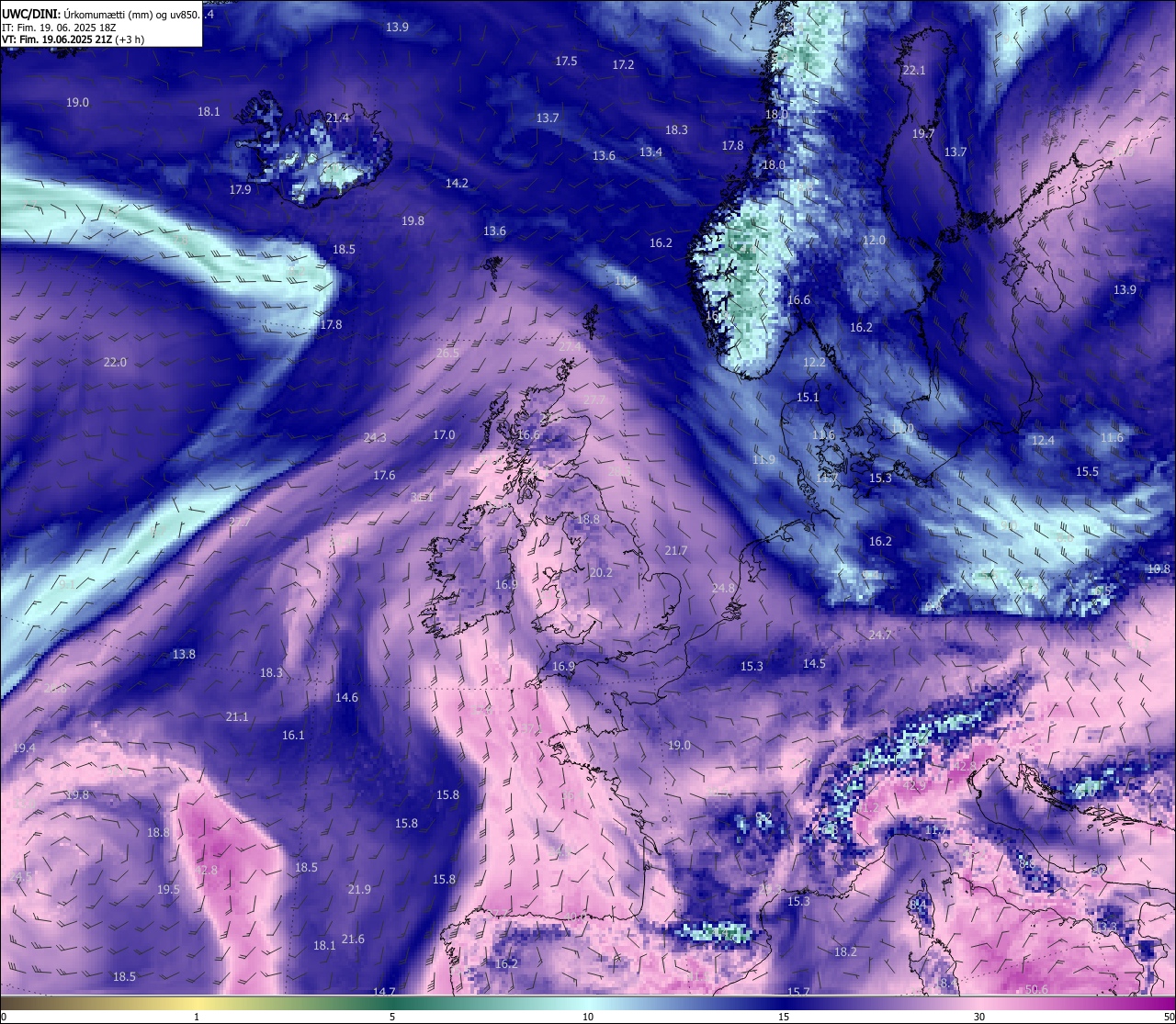
Task: Click the 17.0 value label
Action: pos(444,434)
